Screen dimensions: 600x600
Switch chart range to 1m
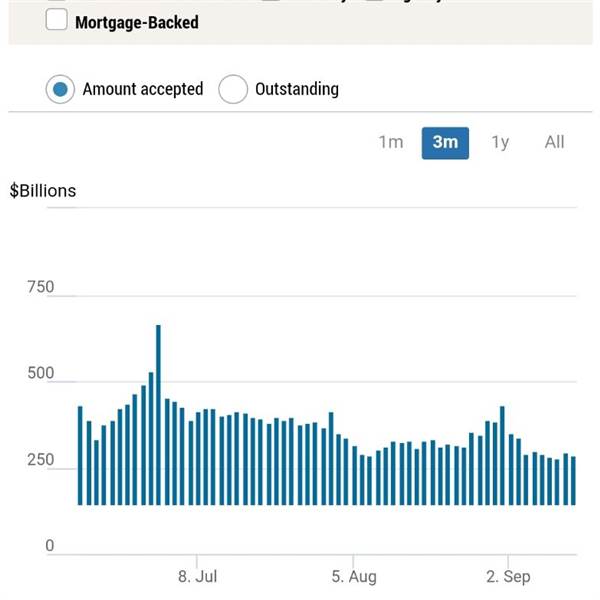(x=390, y=142)
